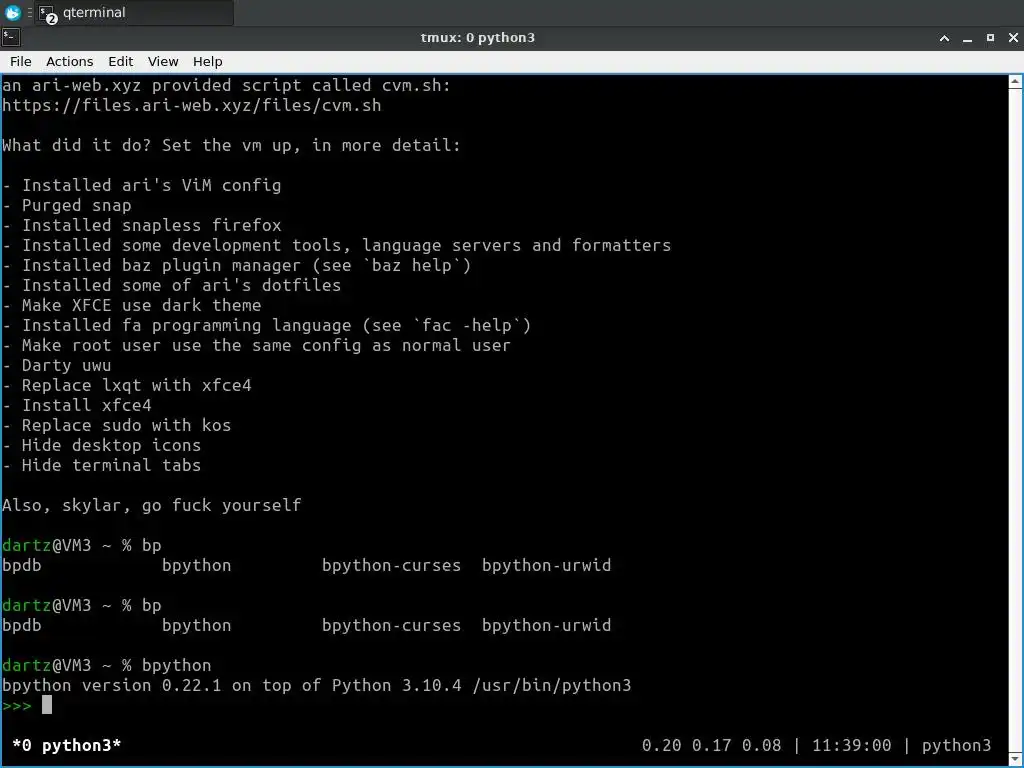Open the File menu
Viewport: 1024px width, 768px height.
[20, 61]
